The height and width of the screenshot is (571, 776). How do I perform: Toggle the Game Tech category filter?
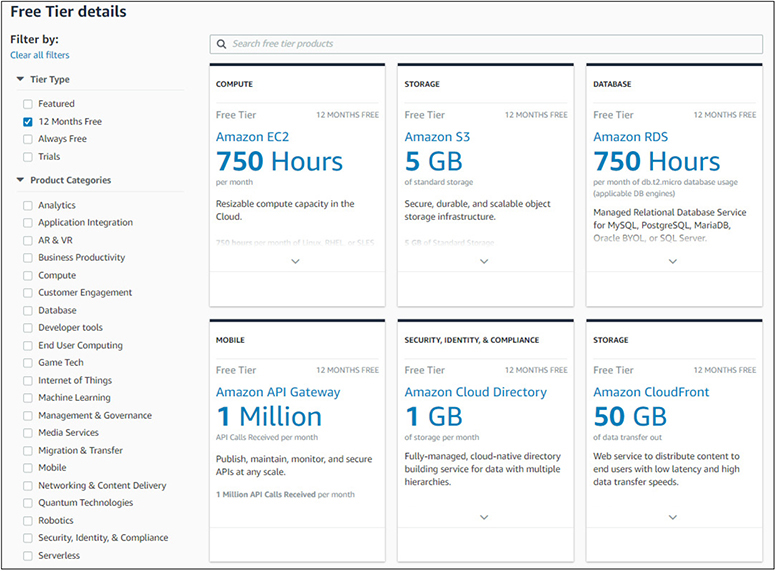pyautogui.click(x=28, y=363)
